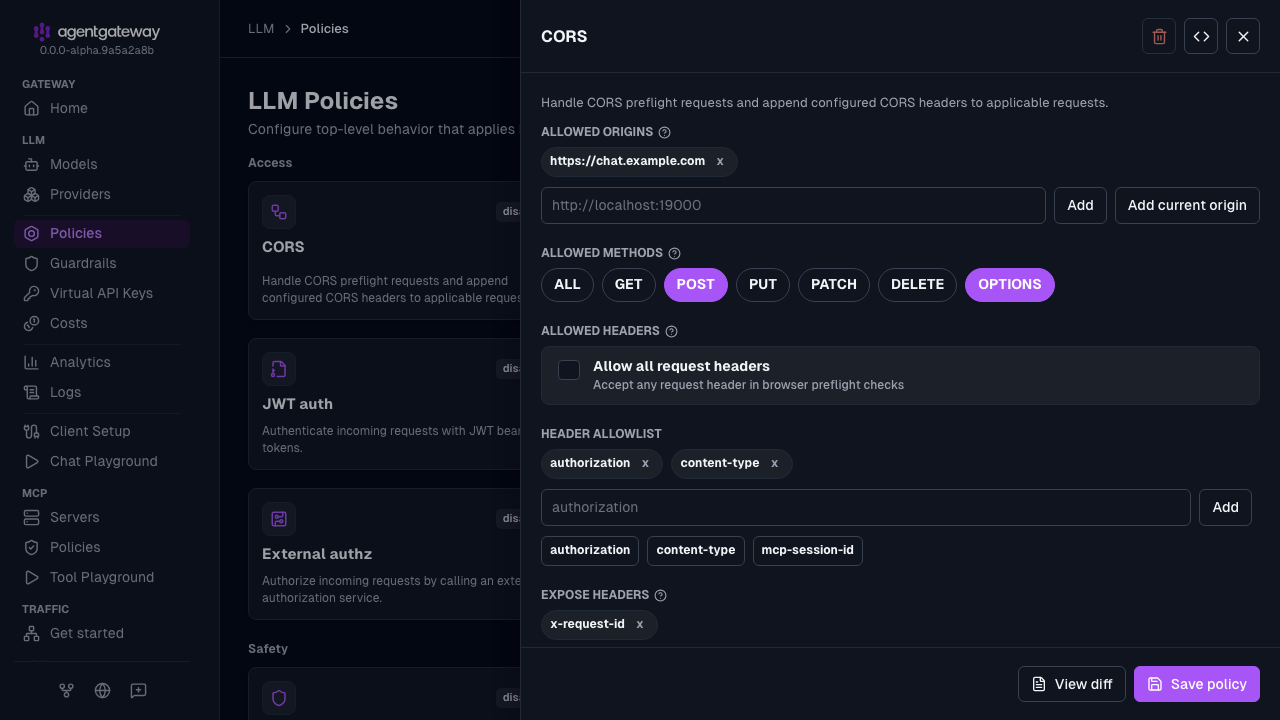Delete the CORS policy via trash icon
Screen dimensions: 1280x720
click(1159, 36)
